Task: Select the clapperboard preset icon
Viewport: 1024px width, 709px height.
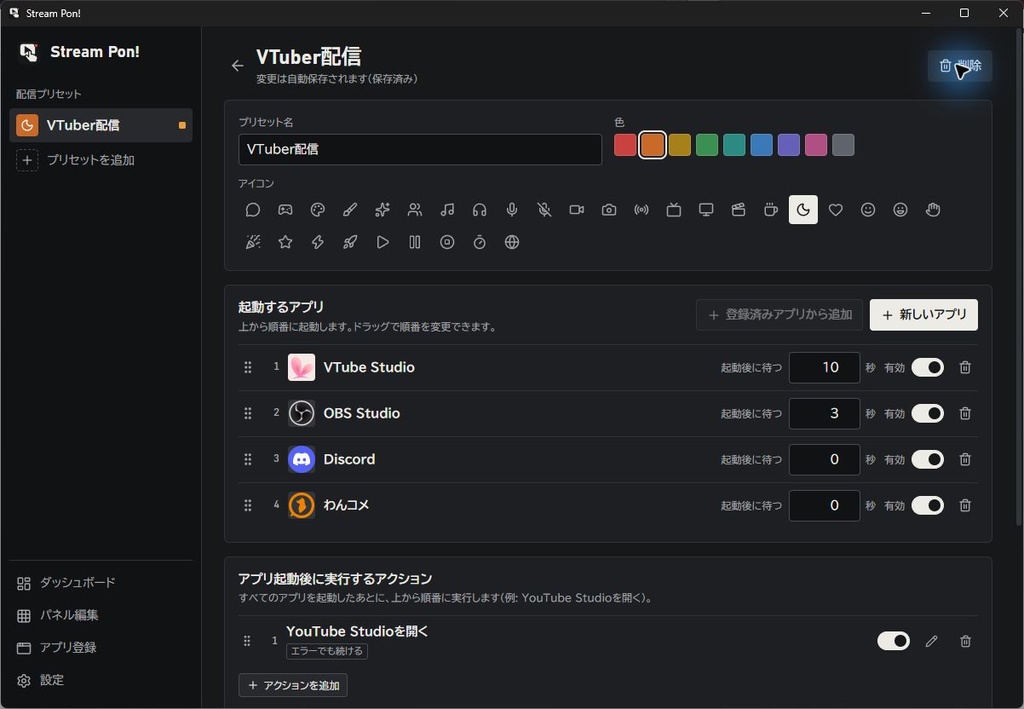Action: pyautogui.click(x=739, y=210)
